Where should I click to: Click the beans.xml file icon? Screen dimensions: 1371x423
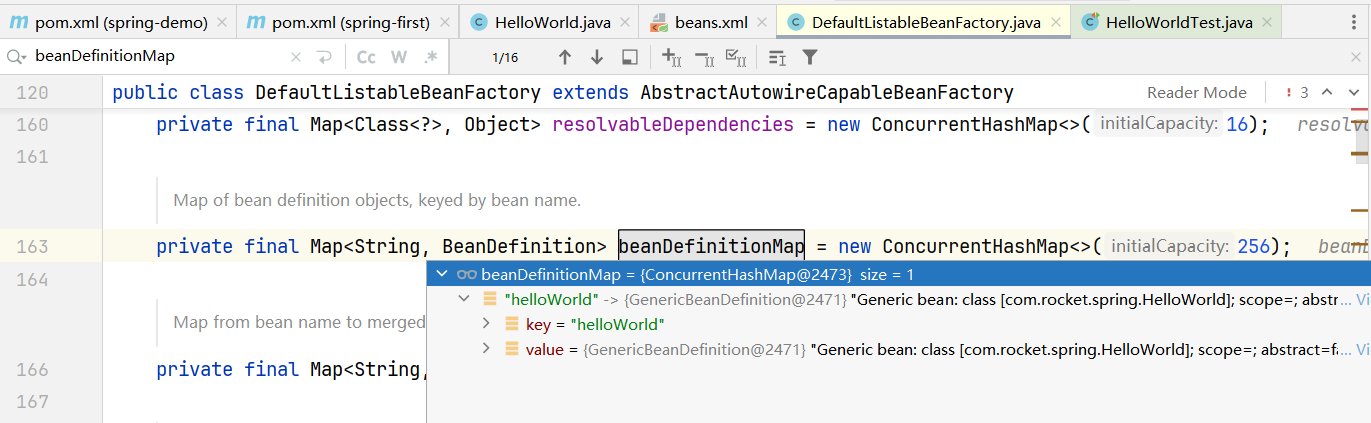pyautogui.click(x=659, y=22)
